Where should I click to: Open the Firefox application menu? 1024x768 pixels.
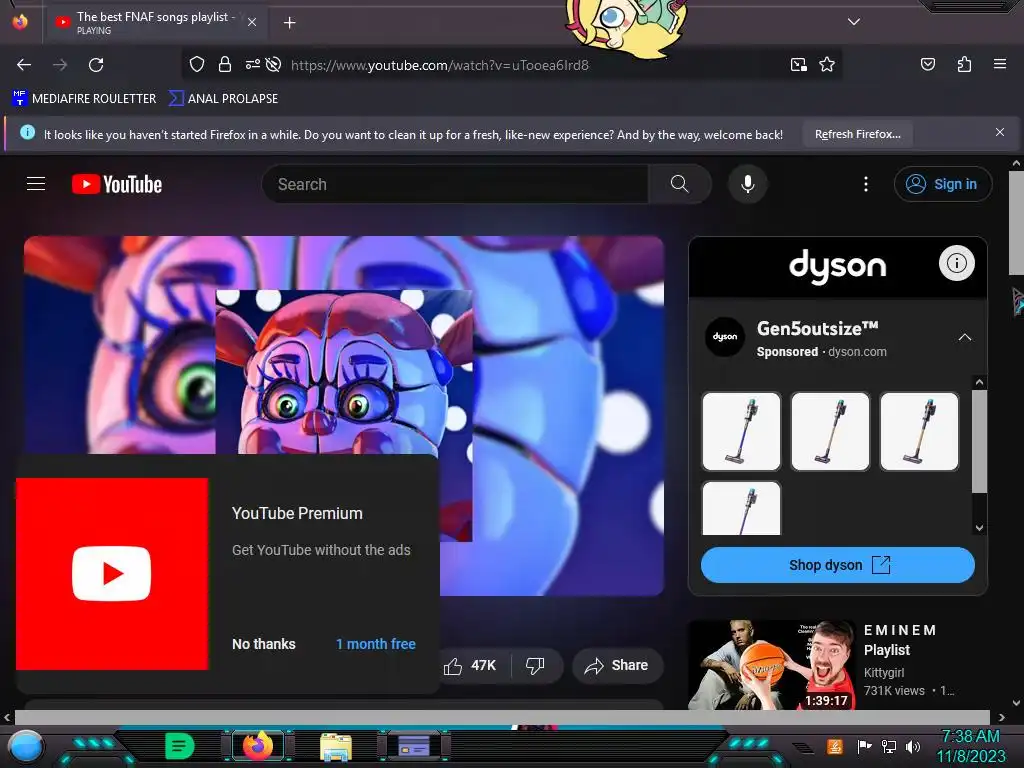click(1000, 65)
